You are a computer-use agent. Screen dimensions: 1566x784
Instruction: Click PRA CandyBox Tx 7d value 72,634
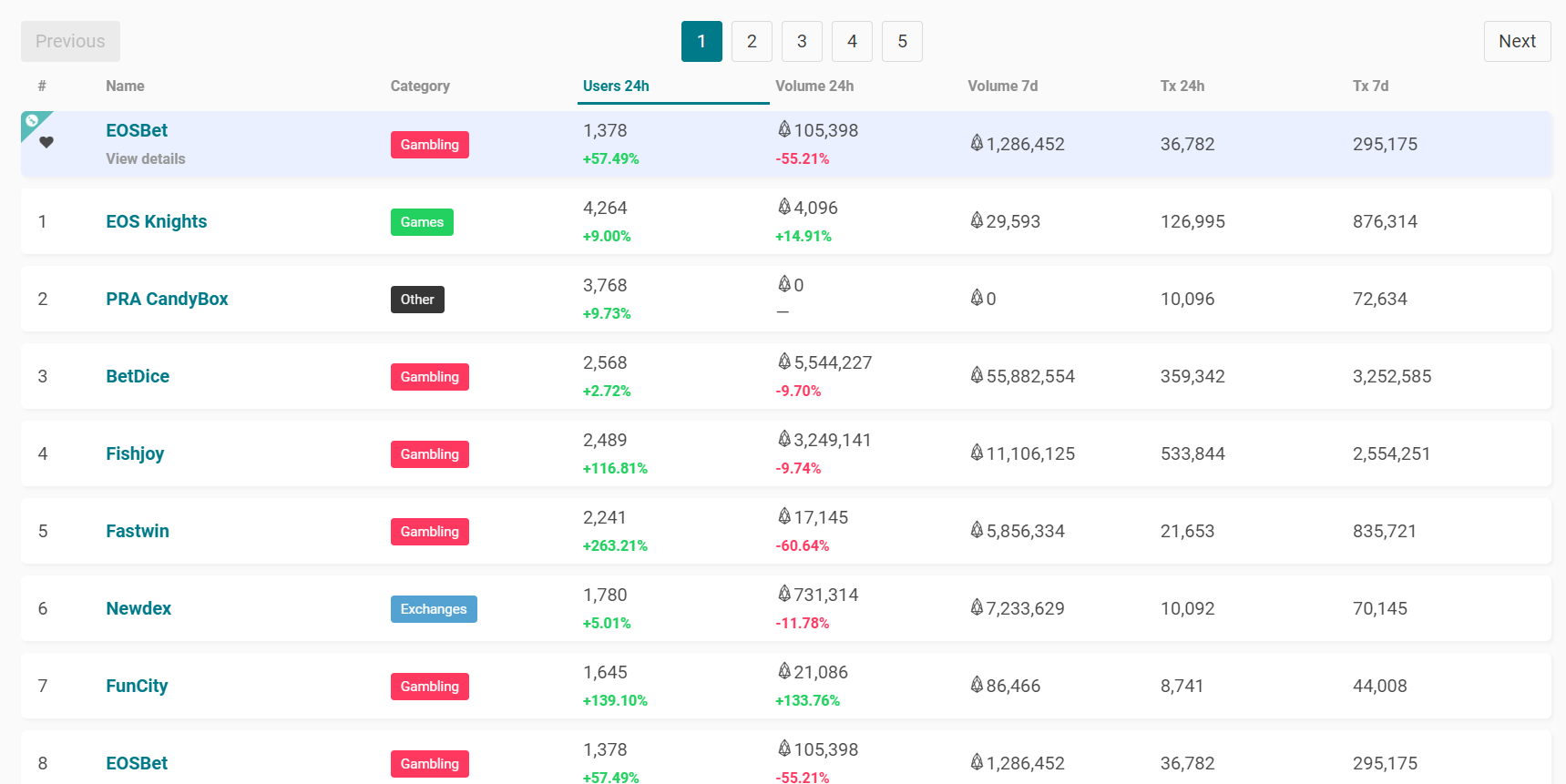(x=1380, y=299)
